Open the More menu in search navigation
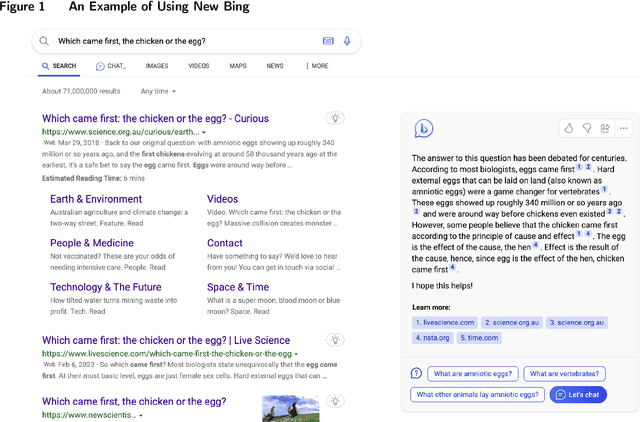Viewport: 640px width, 422px height. point(316,66)
